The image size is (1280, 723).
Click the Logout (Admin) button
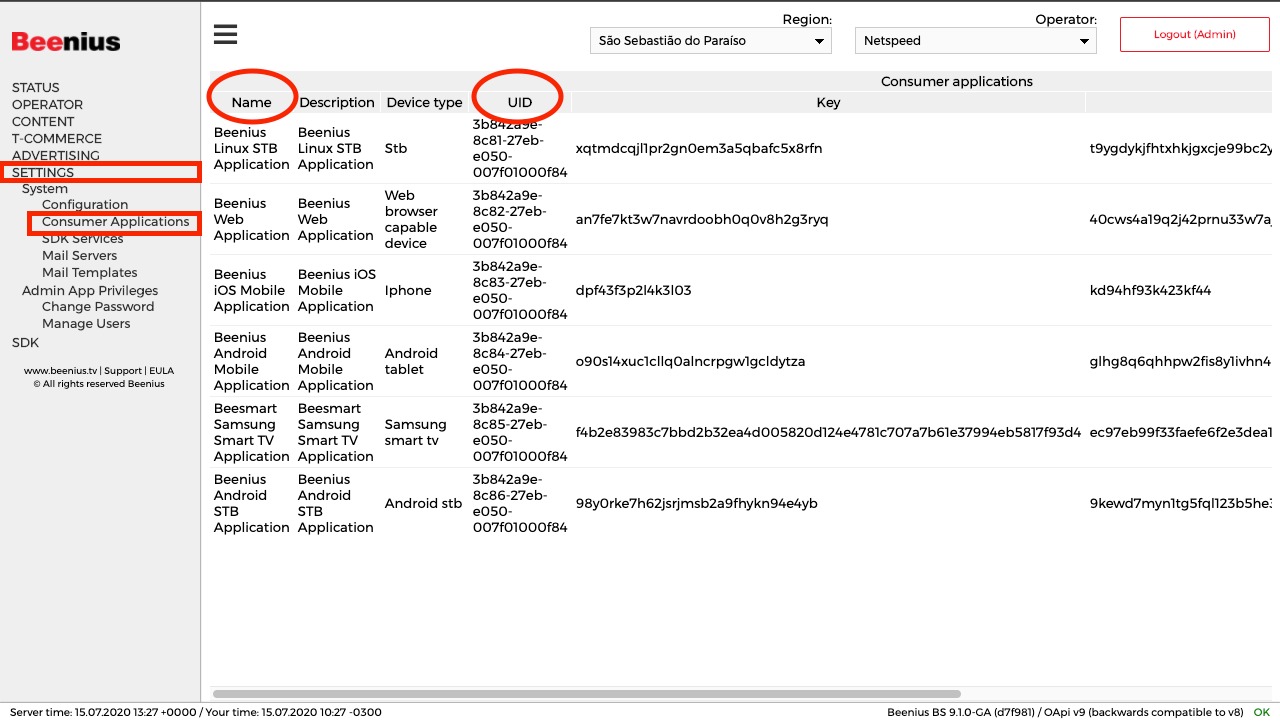click(1194, 34)
